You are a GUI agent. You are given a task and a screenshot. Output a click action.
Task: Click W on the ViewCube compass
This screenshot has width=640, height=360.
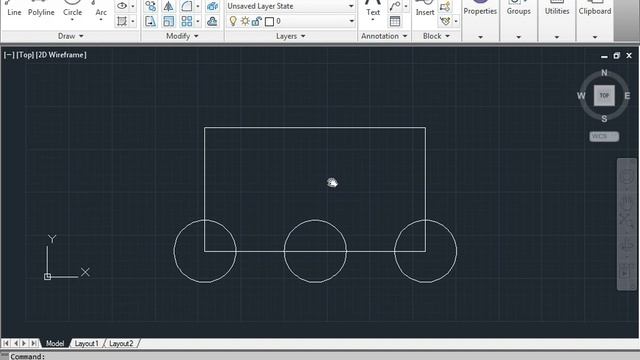[581, 96]
